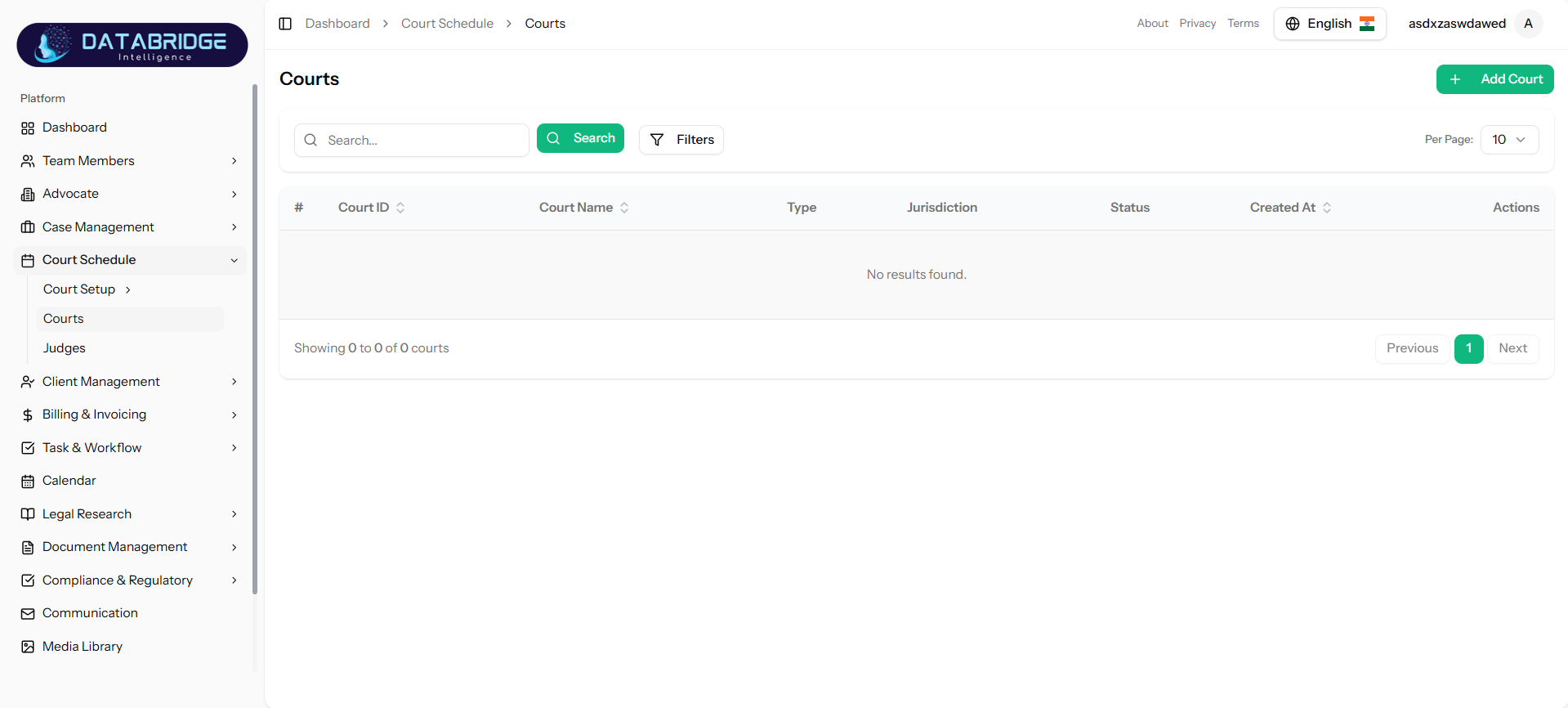Click the Add Court button

(x=1494, y=79)
